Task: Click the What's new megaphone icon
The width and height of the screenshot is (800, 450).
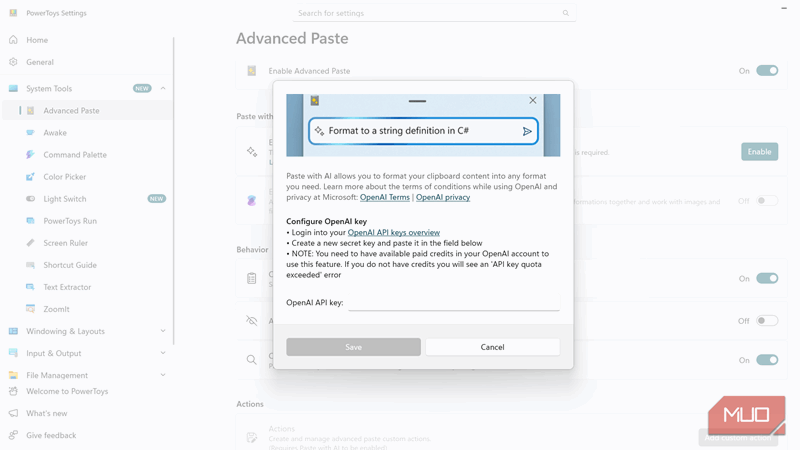Action: [13, 413]
